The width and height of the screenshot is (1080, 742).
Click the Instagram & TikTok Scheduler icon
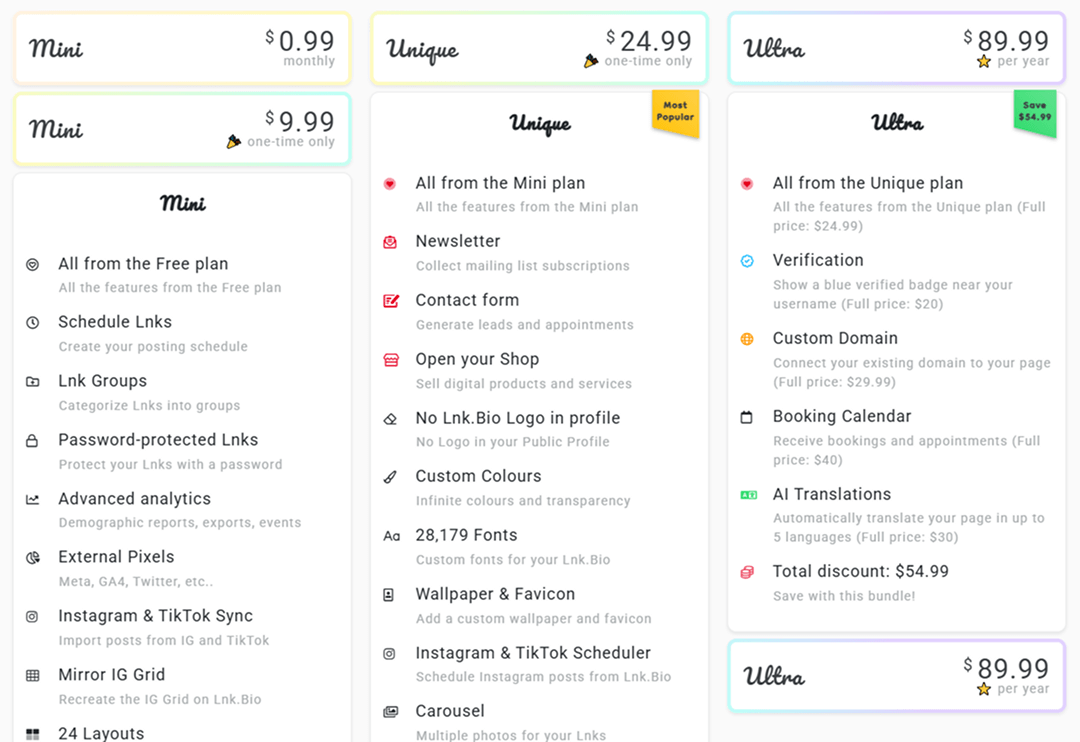pyautogui.click(x=391, y=653)
